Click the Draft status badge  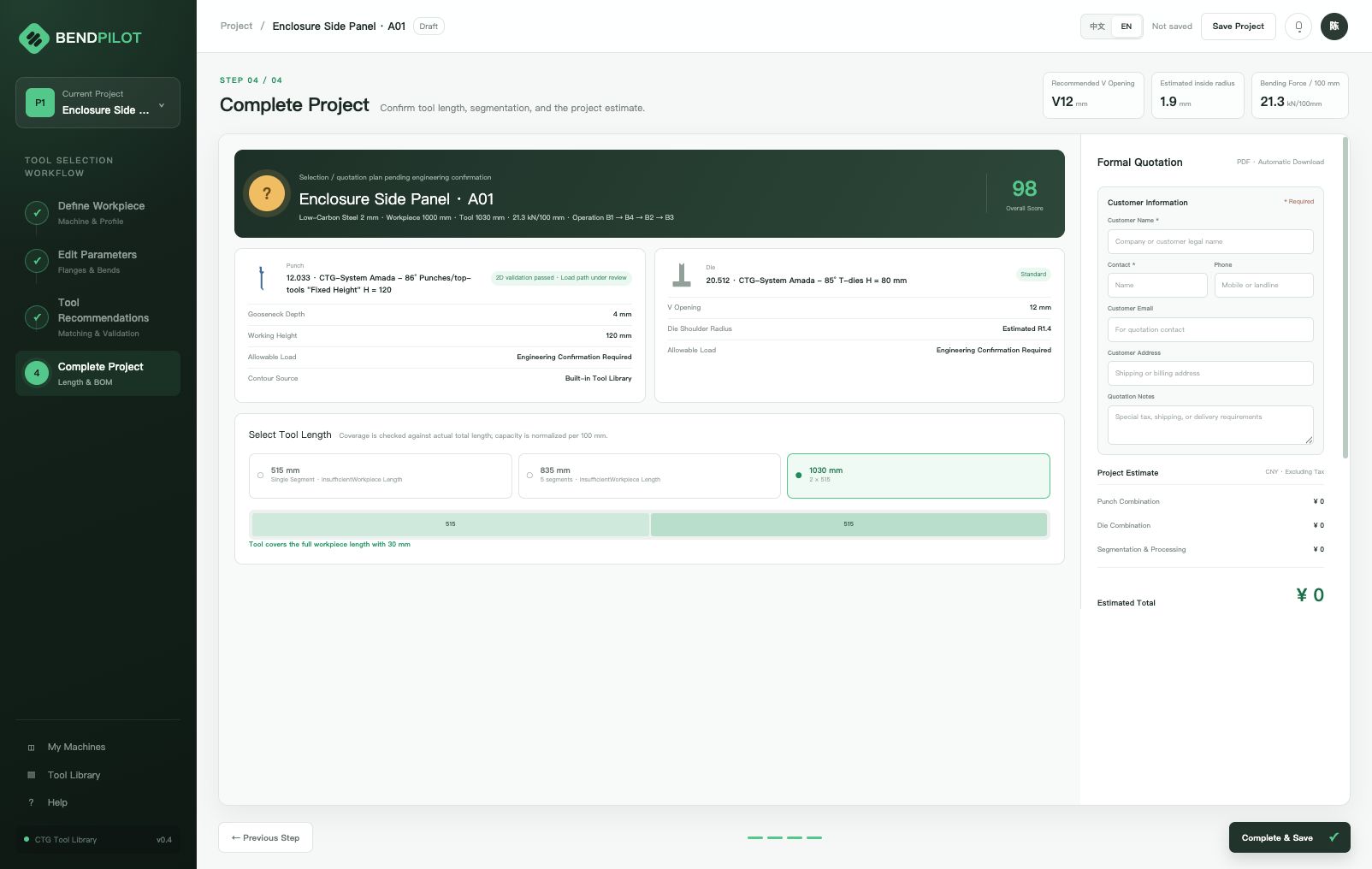coord(429,27)
